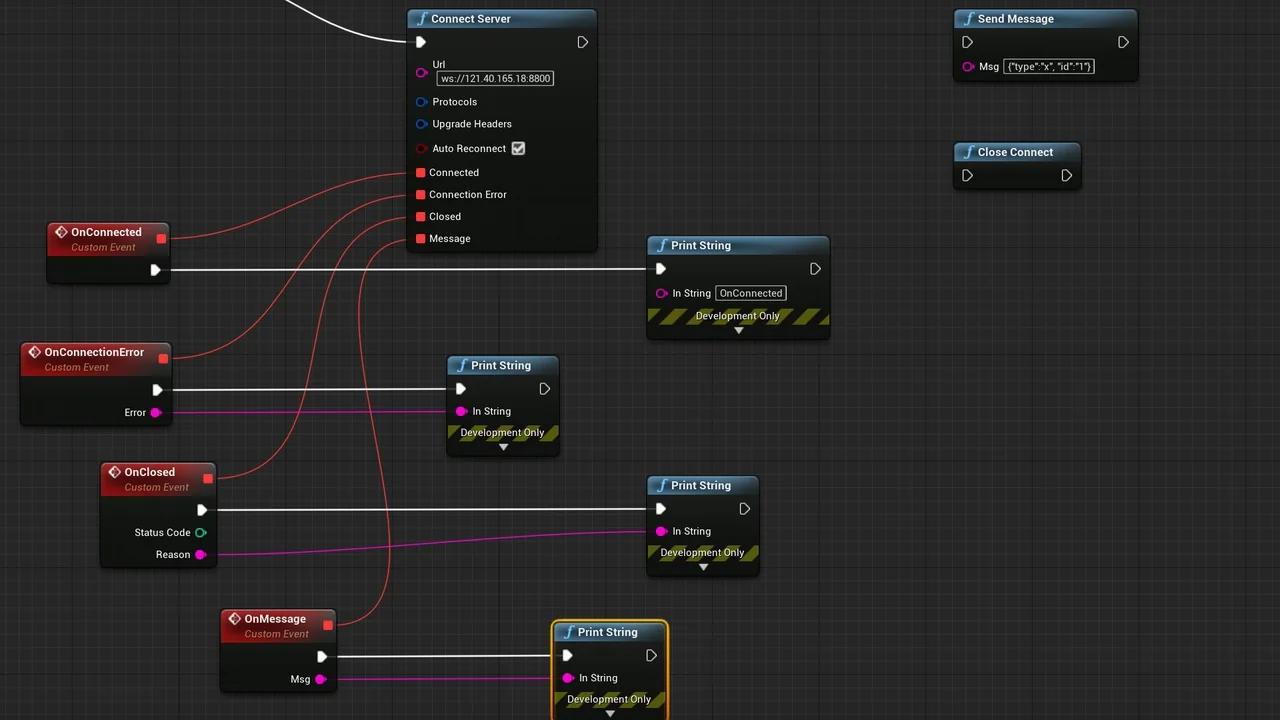Click the Connected event pin on Connect Server
Image resolution: width=1280 pixels, height=720 pixels.
click(420, 172)
